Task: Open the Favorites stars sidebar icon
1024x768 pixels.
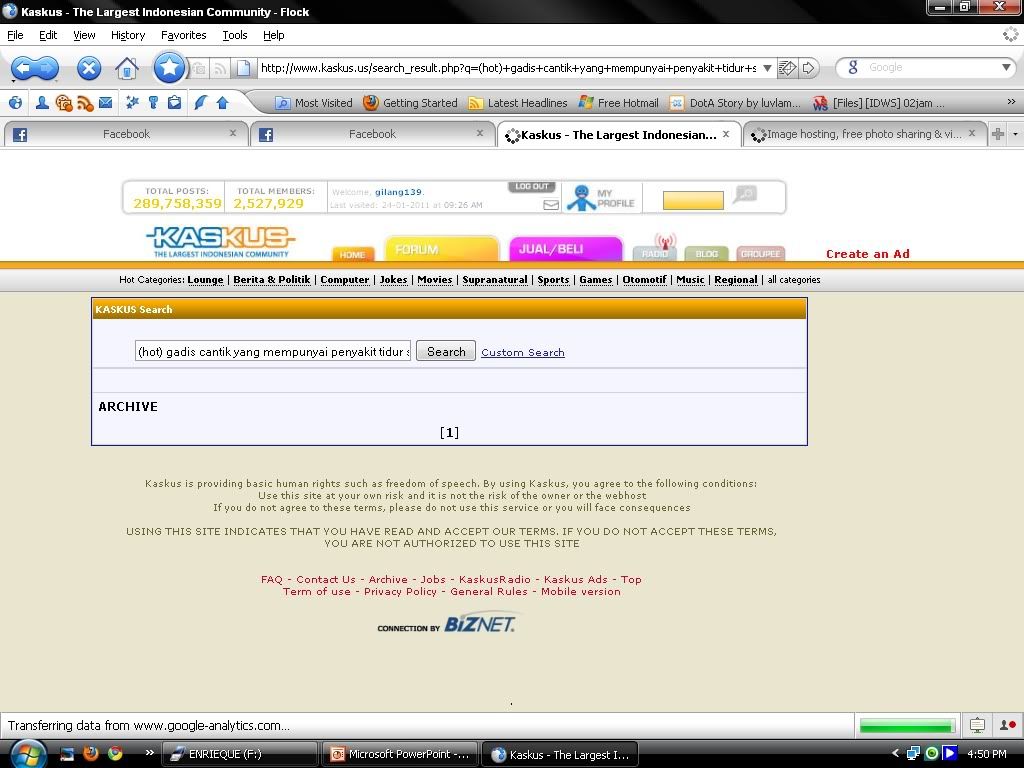Action: [133, 103]
